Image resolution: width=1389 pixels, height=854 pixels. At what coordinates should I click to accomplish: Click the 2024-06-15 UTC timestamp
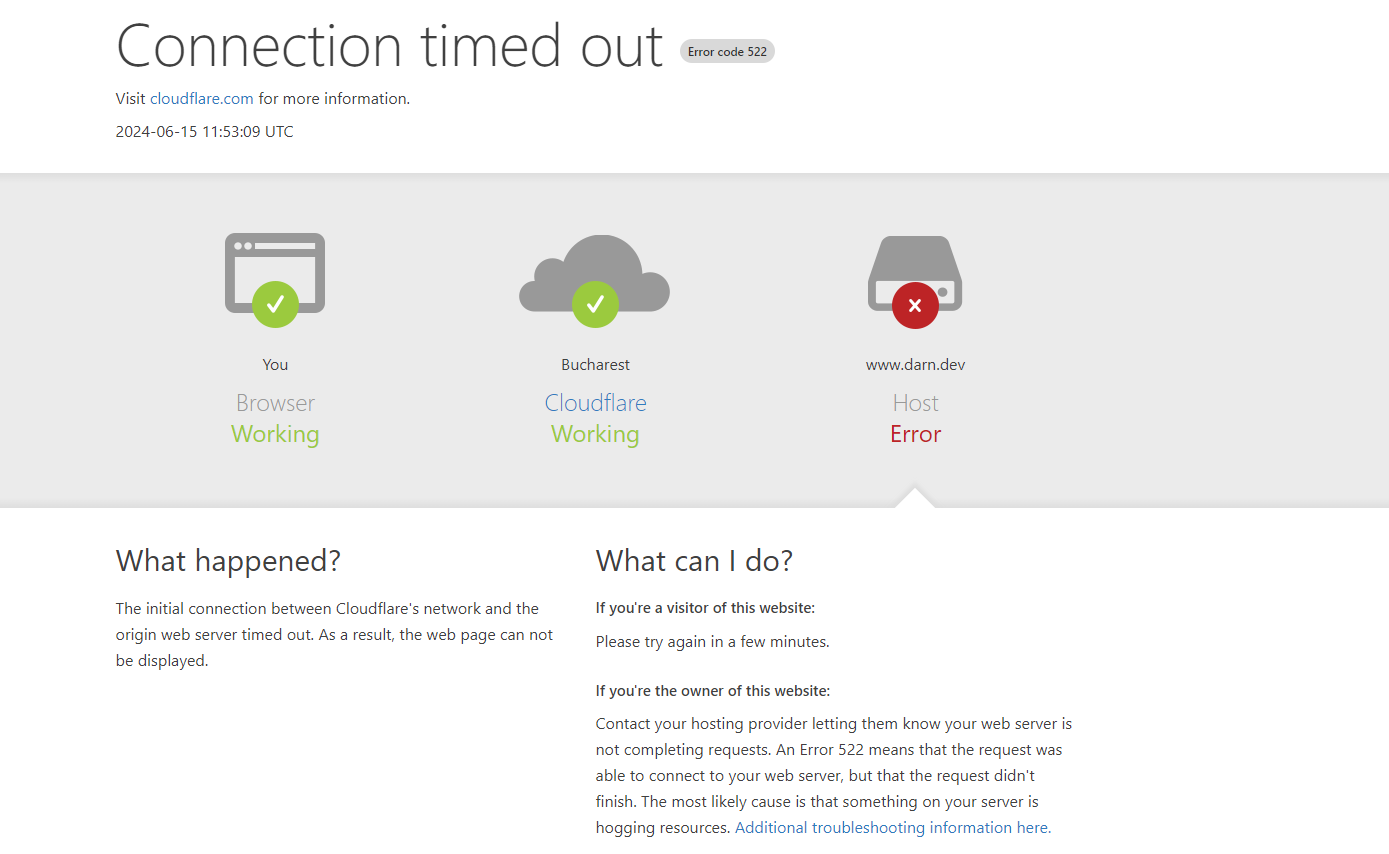coord(205,131)
